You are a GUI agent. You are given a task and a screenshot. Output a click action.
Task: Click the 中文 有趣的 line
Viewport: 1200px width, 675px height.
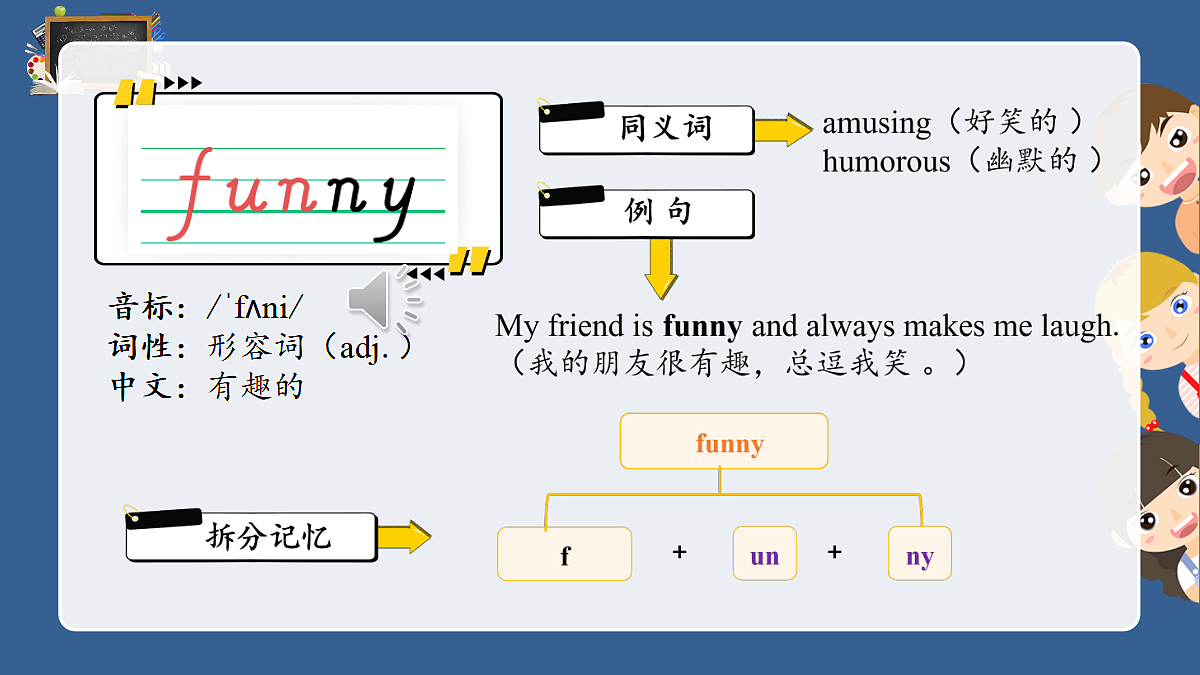pyautogui.click(x=206, y=386)
